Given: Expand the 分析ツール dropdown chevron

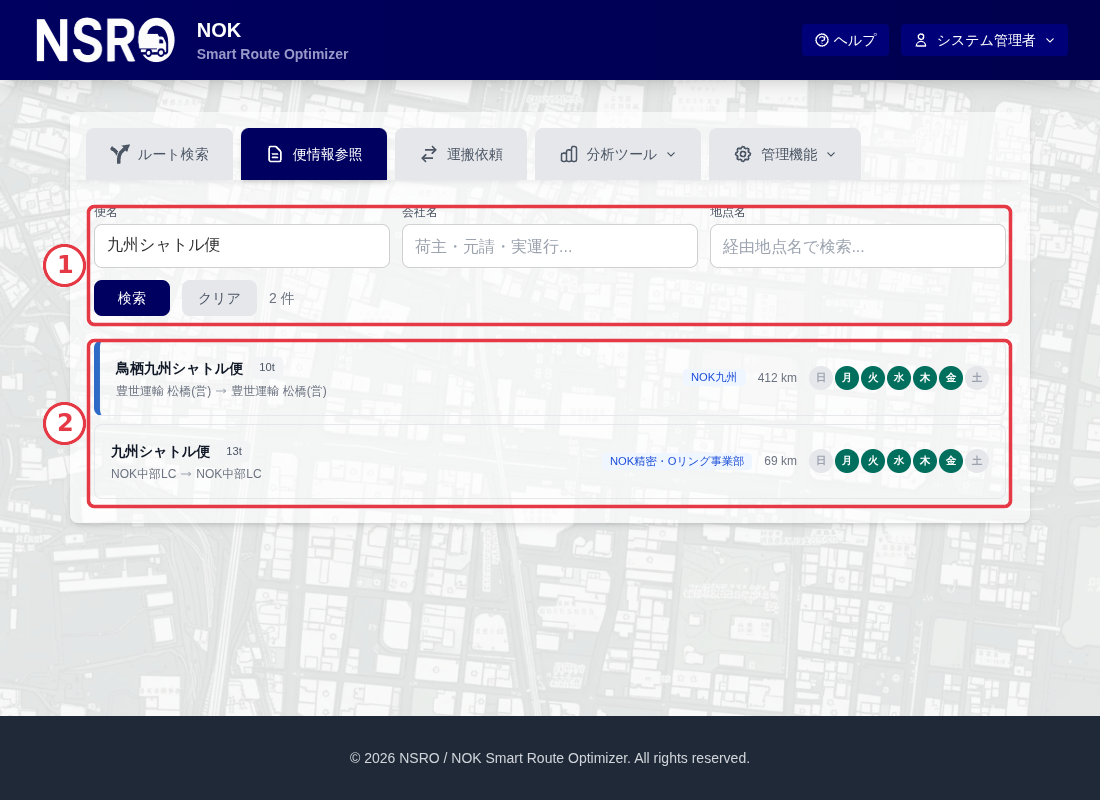Looking at the screenshot, I should (671, 154).
